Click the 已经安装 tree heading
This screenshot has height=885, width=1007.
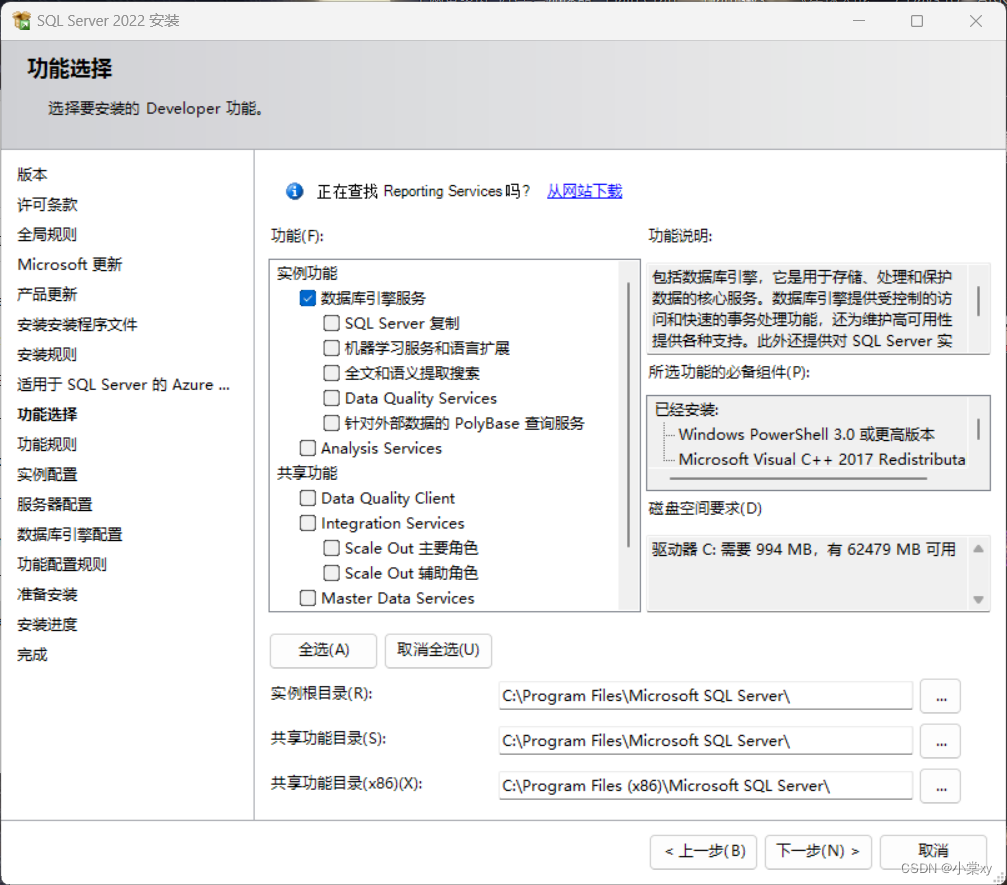(687, 410)
